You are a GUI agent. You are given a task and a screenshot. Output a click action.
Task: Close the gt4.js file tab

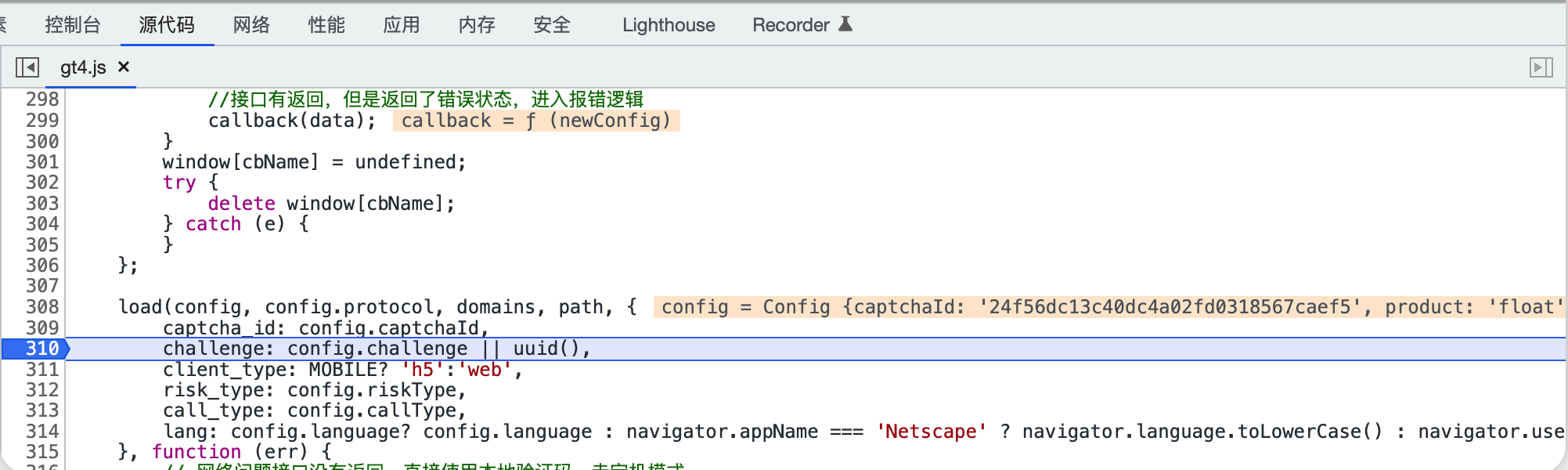tap(124, 67)
